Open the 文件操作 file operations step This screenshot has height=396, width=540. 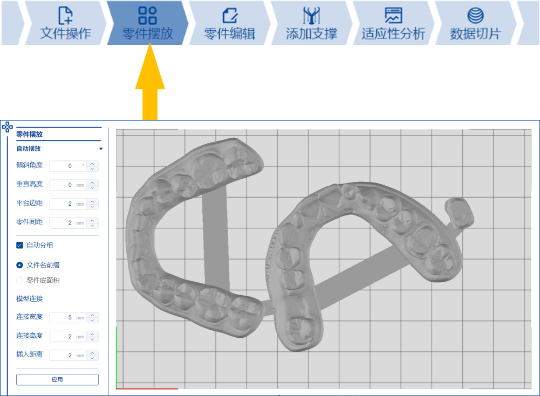(x=65, y=23)
